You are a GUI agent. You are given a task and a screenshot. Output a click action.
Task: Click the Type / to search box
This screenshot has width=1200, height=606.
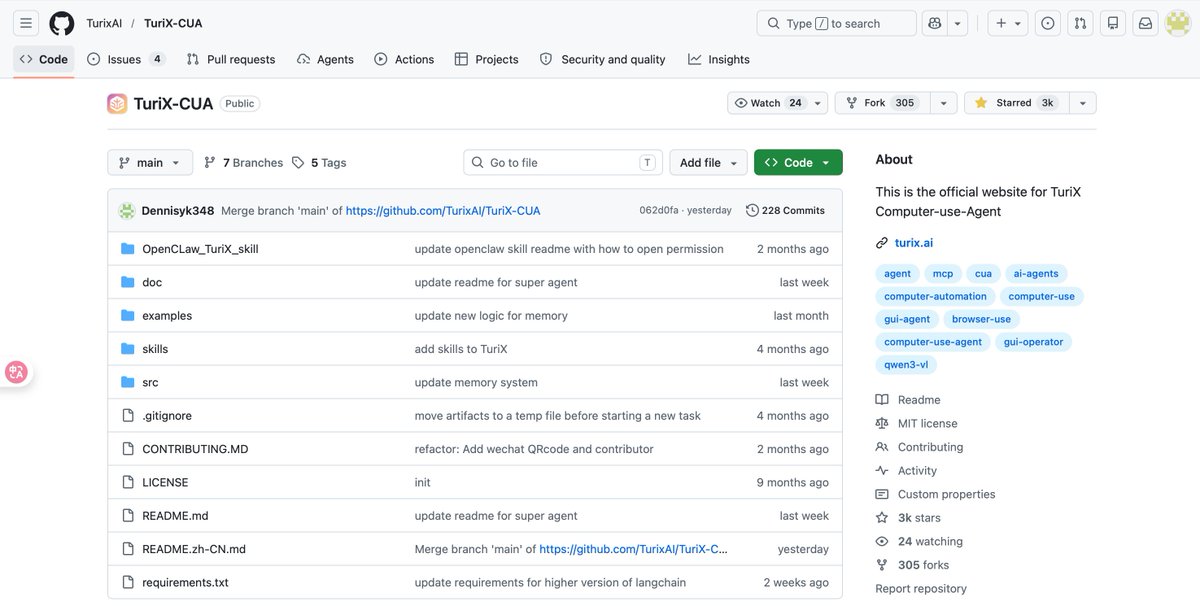click(836, 23)
